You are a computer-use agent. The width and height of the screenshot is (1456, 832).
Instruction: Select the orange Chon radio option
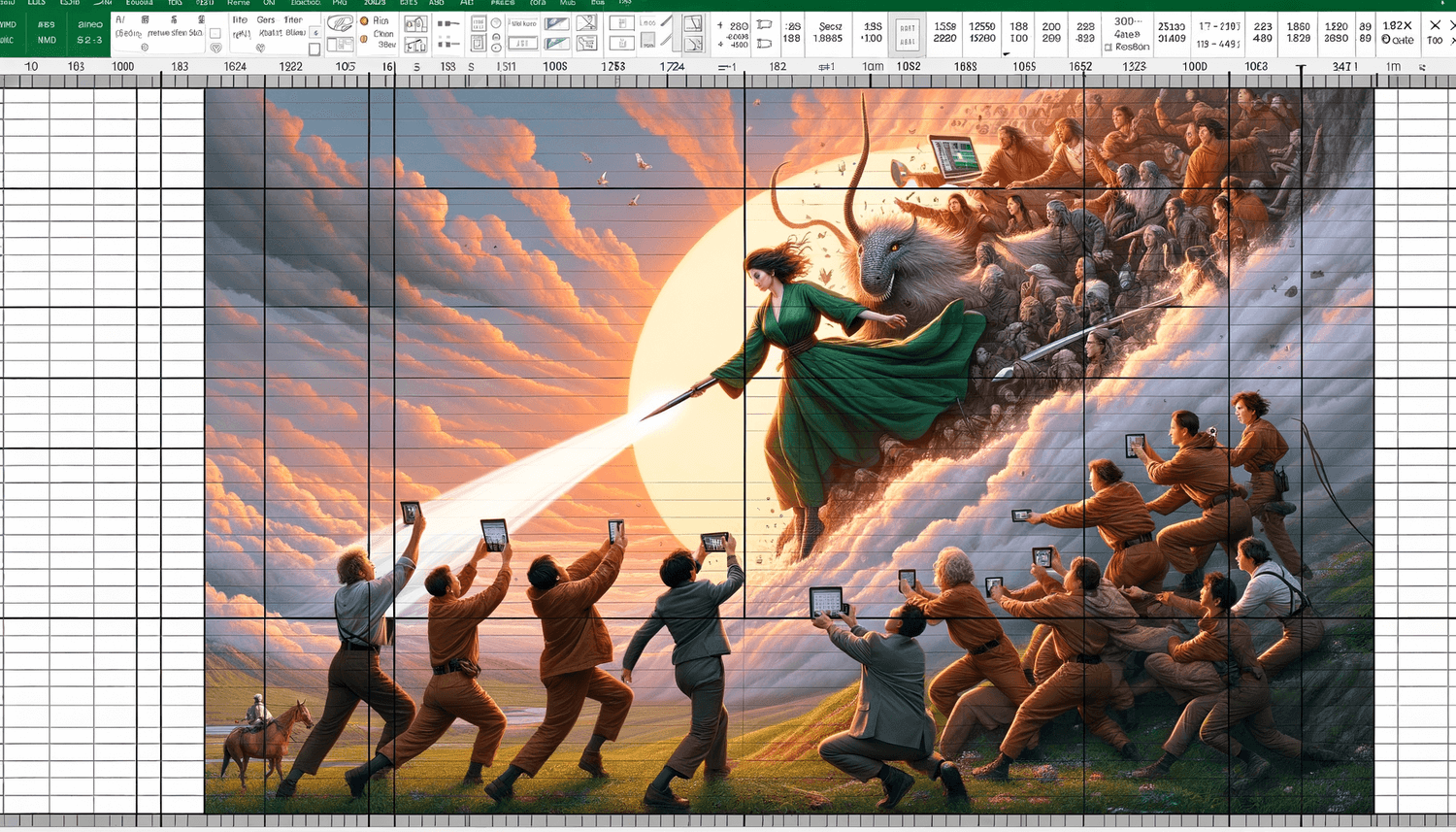tap(365, 39)
